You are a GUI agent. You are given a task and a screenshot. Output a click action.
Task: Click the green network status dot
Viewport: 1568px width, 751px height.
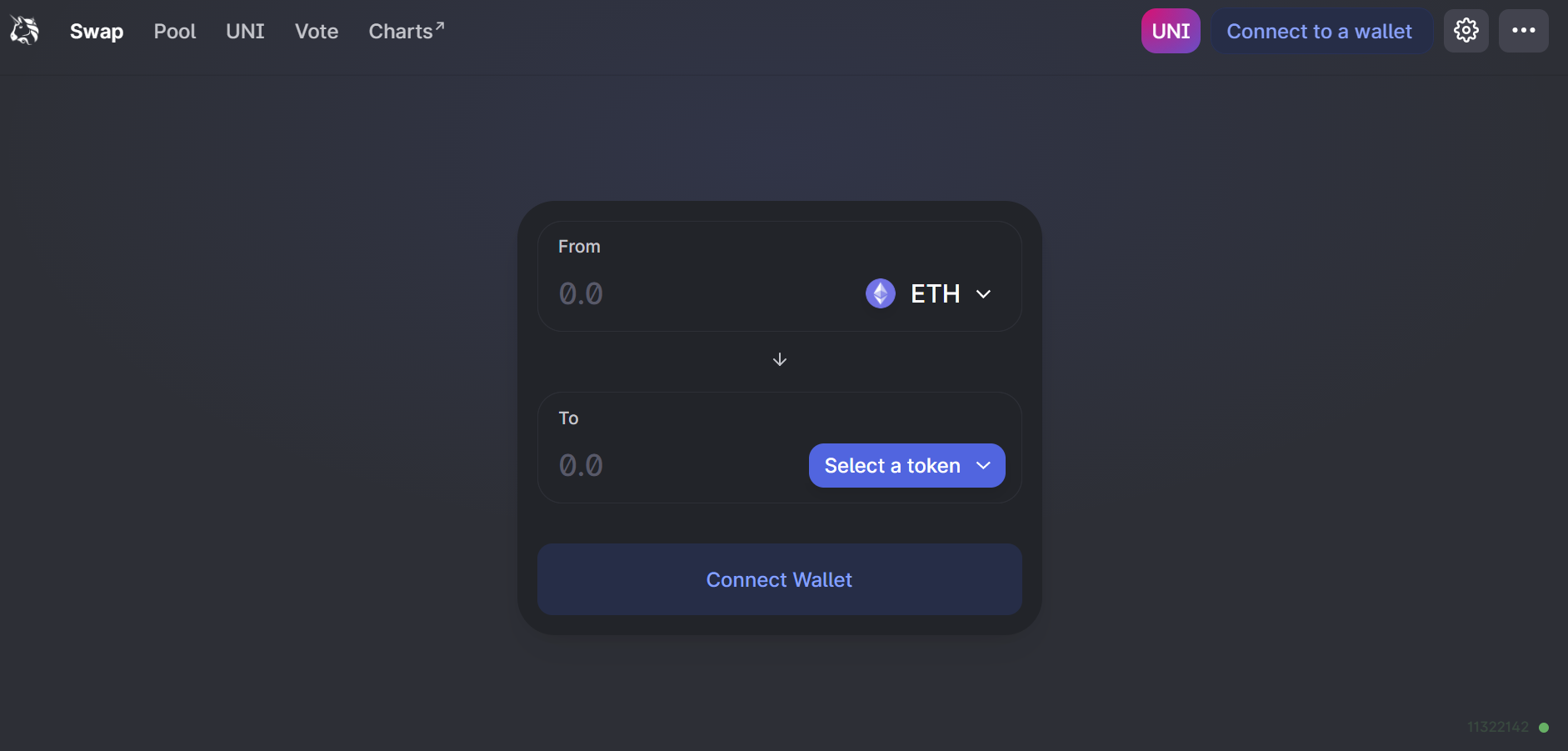pyautogui.click(x=1544, y=727)
